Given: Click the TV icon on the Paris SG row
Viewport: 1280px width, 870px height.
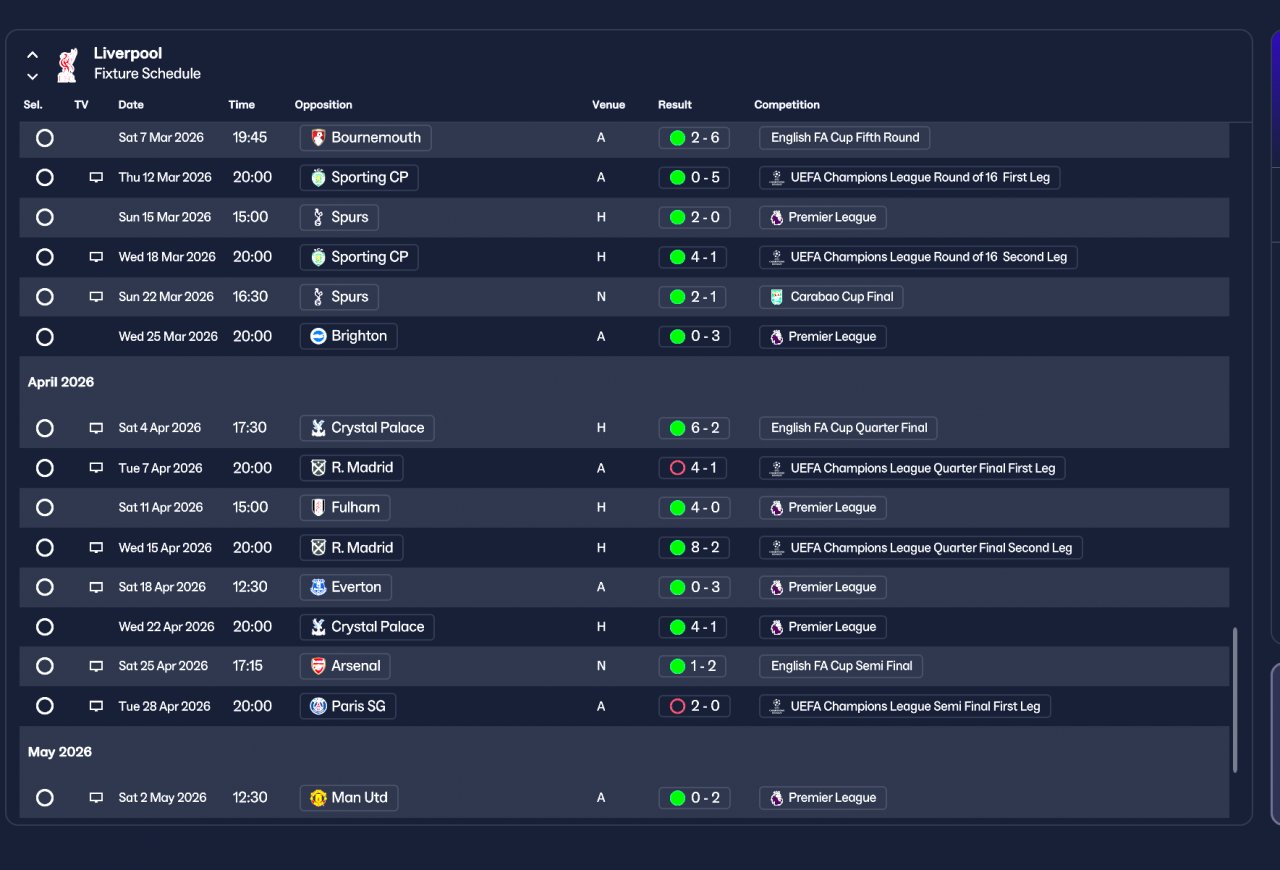Looking at the screenshot, I should point(96,706).
